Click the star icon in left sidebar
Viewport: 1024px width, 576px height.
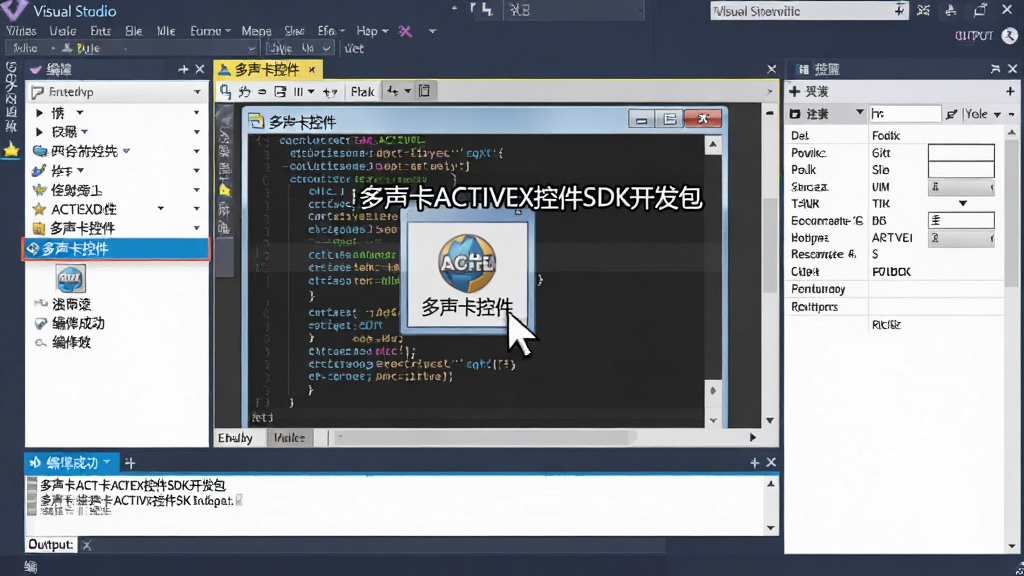click(11, 150)
